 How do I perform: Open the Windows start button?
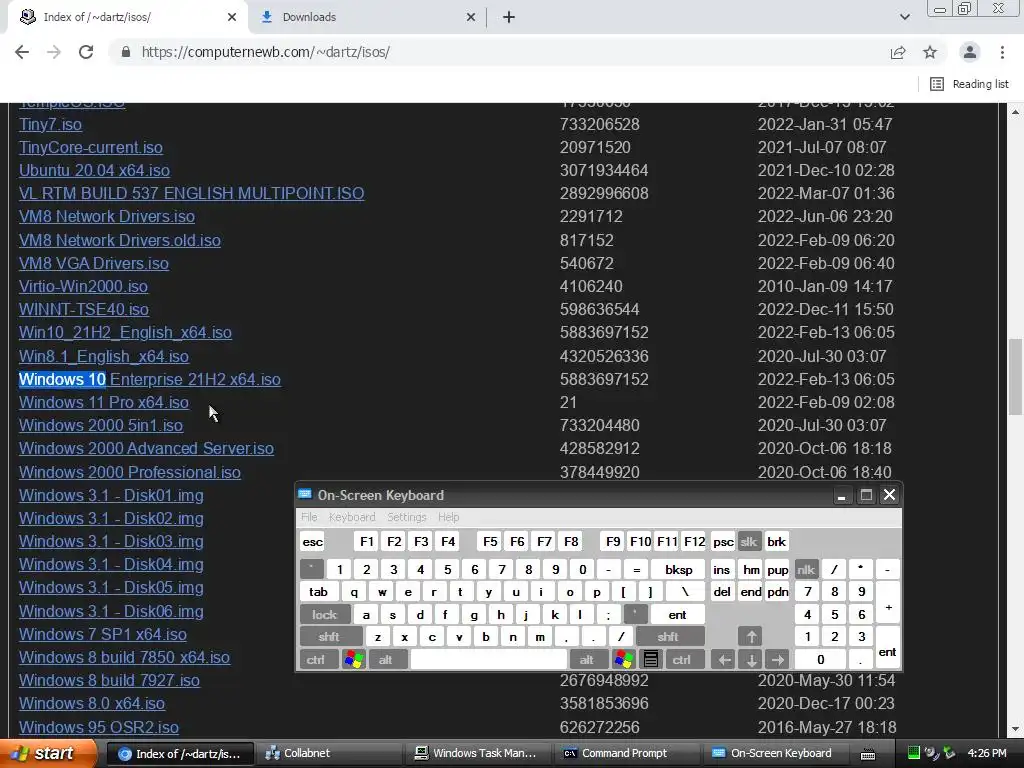47,754
